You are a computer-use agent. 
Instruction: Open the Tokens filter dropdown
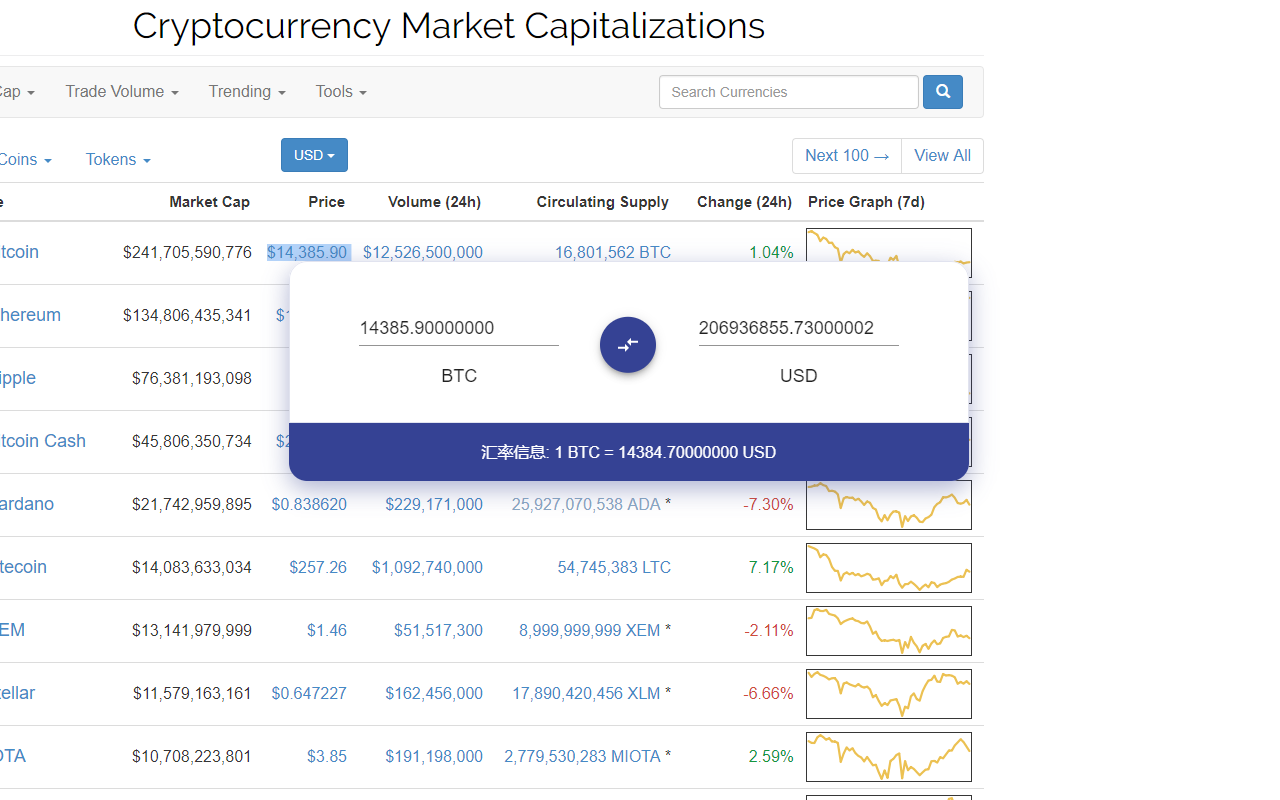(x=118, y=160)
